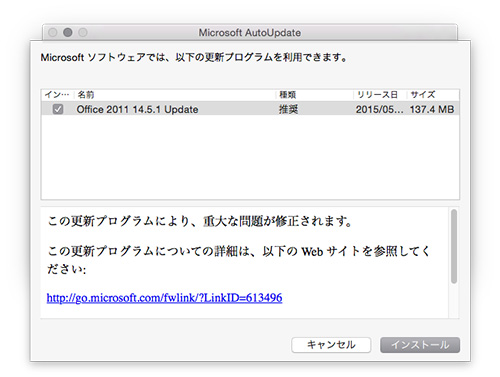The height and width of the screenshot is (377, 500).
Task: Click the 推奨 type cell
Action: pyautogui.click(x=288, y=109)
